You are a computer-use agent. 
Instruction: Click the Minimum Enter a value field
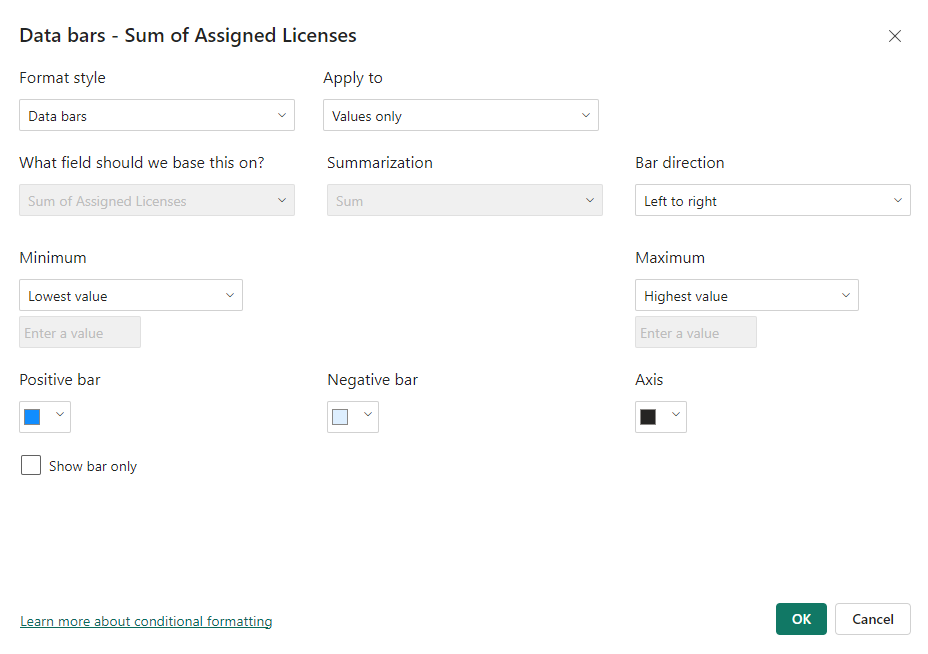coord(80,332)
